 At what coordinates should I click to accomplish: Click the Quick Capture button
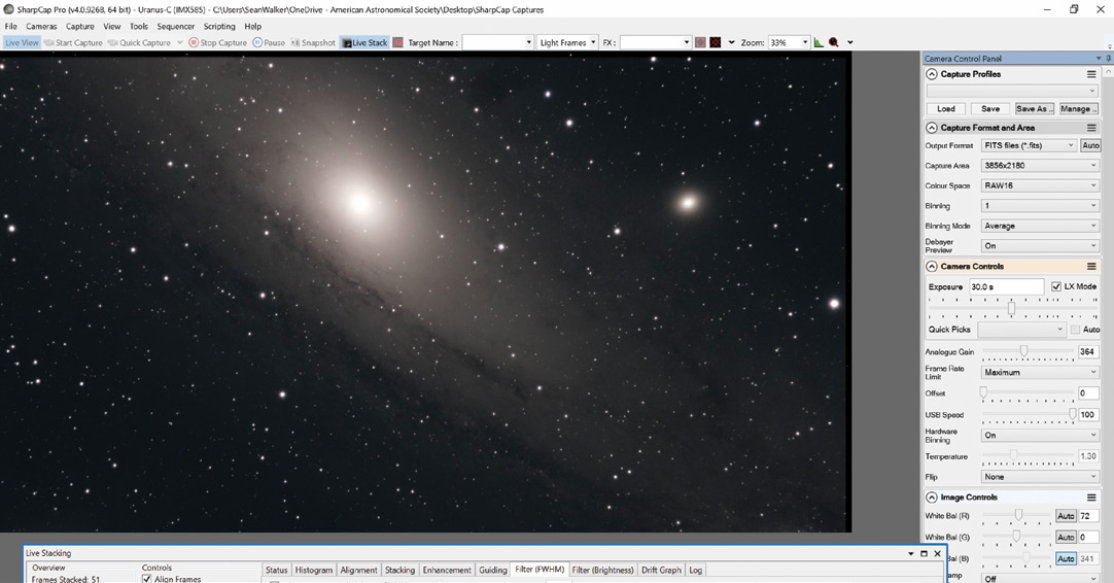[139, 43]
